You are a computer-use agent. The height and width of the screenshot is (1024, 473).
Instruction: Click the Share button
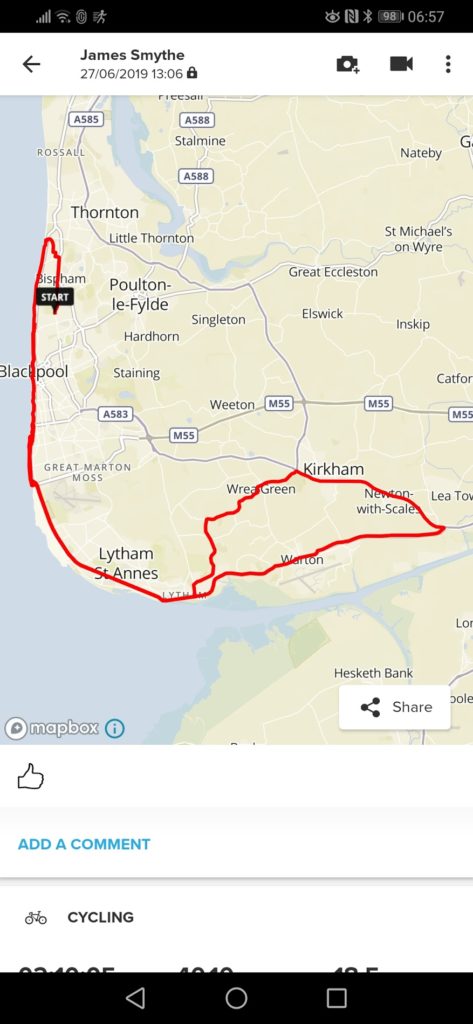click(x=395, y=707)
